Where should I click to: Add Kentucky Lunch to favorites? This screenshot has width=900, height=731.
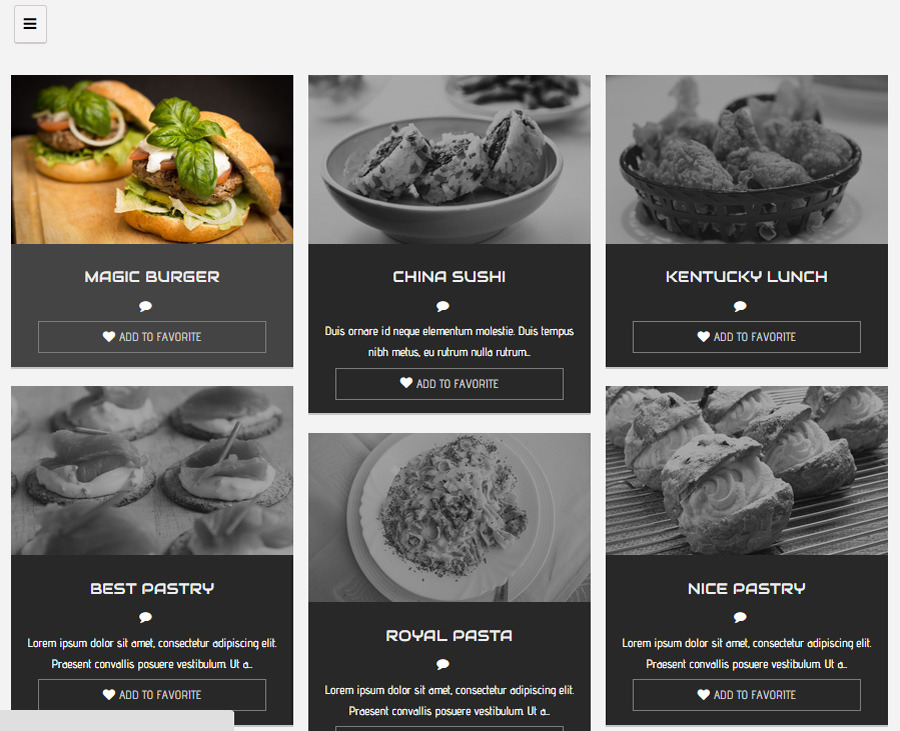[x=747, y=337]
